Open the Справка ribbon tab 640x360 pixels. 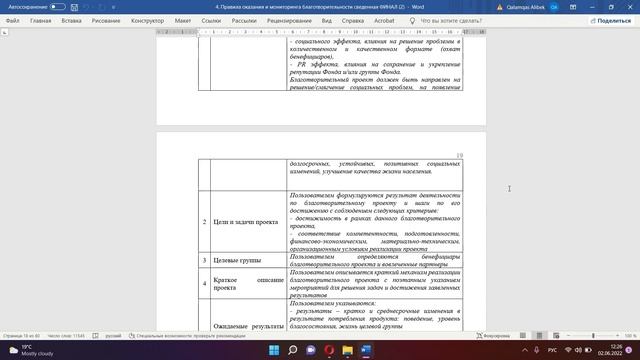pos(353,20)
